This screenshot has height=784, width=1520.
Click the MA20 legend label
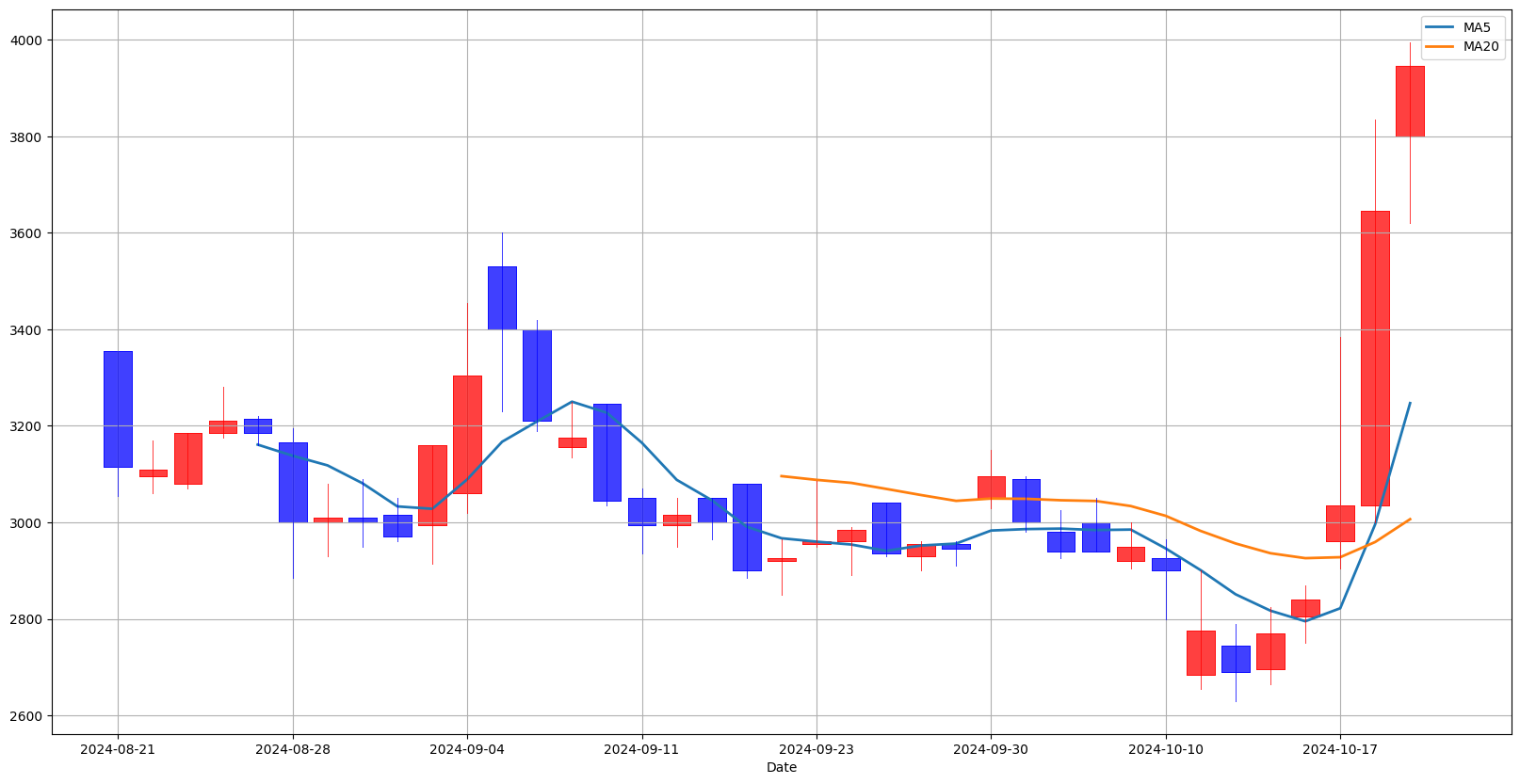(x=1480, y=46)
